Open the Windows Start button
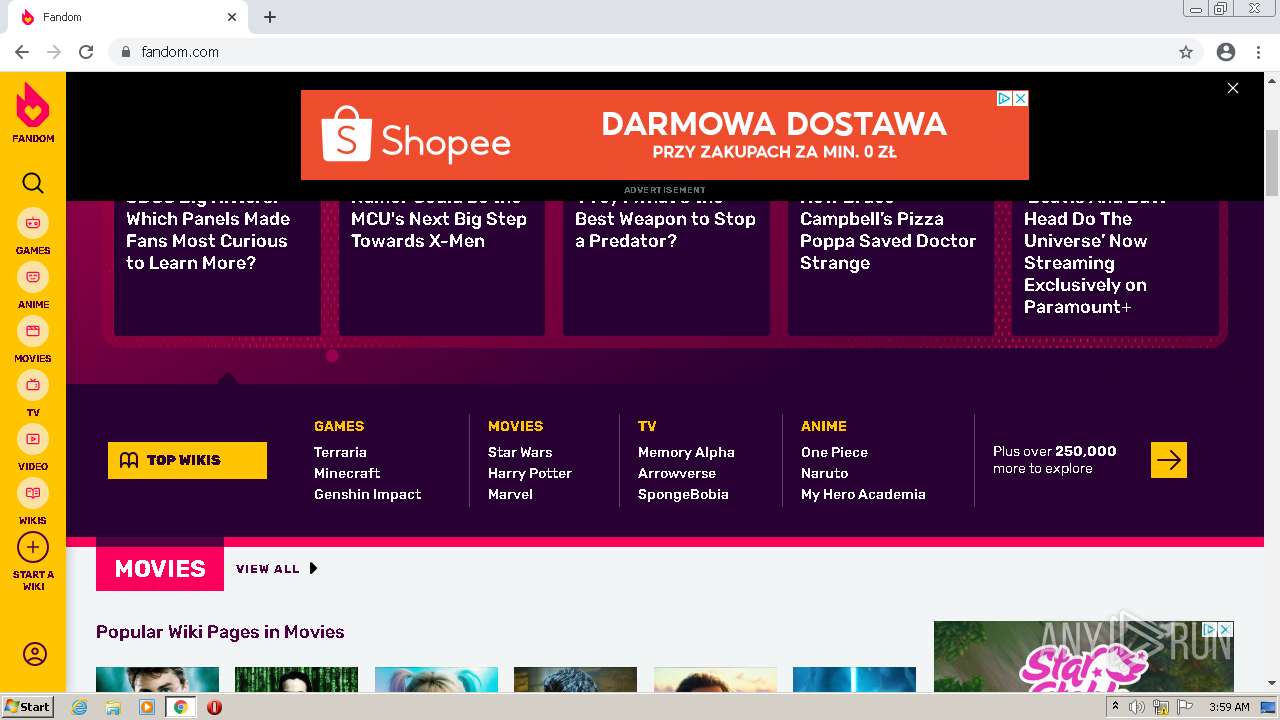The image size is (1280, 720). pos(27,707)
